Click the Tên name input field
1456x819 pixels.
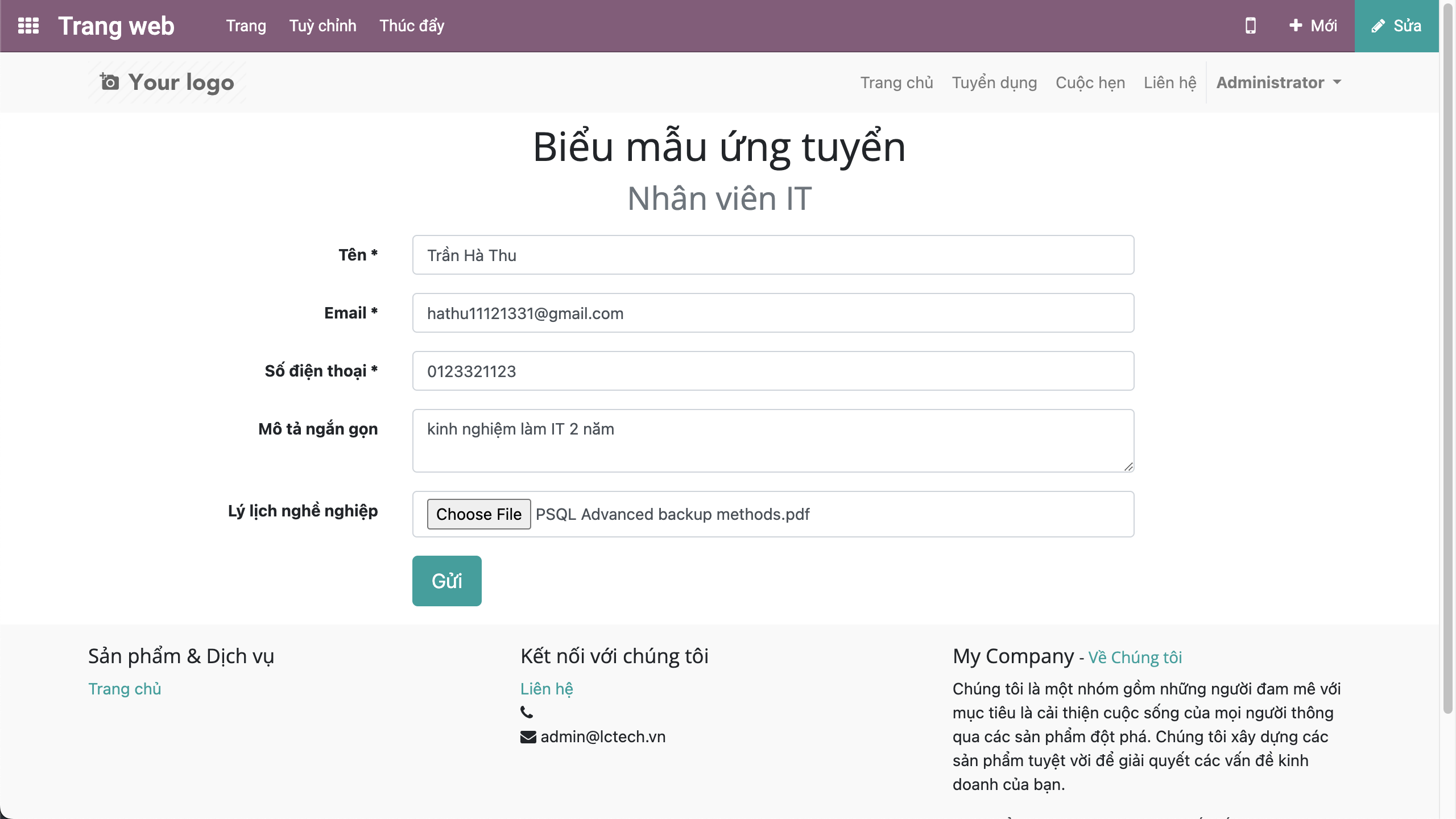click(773, 255)
